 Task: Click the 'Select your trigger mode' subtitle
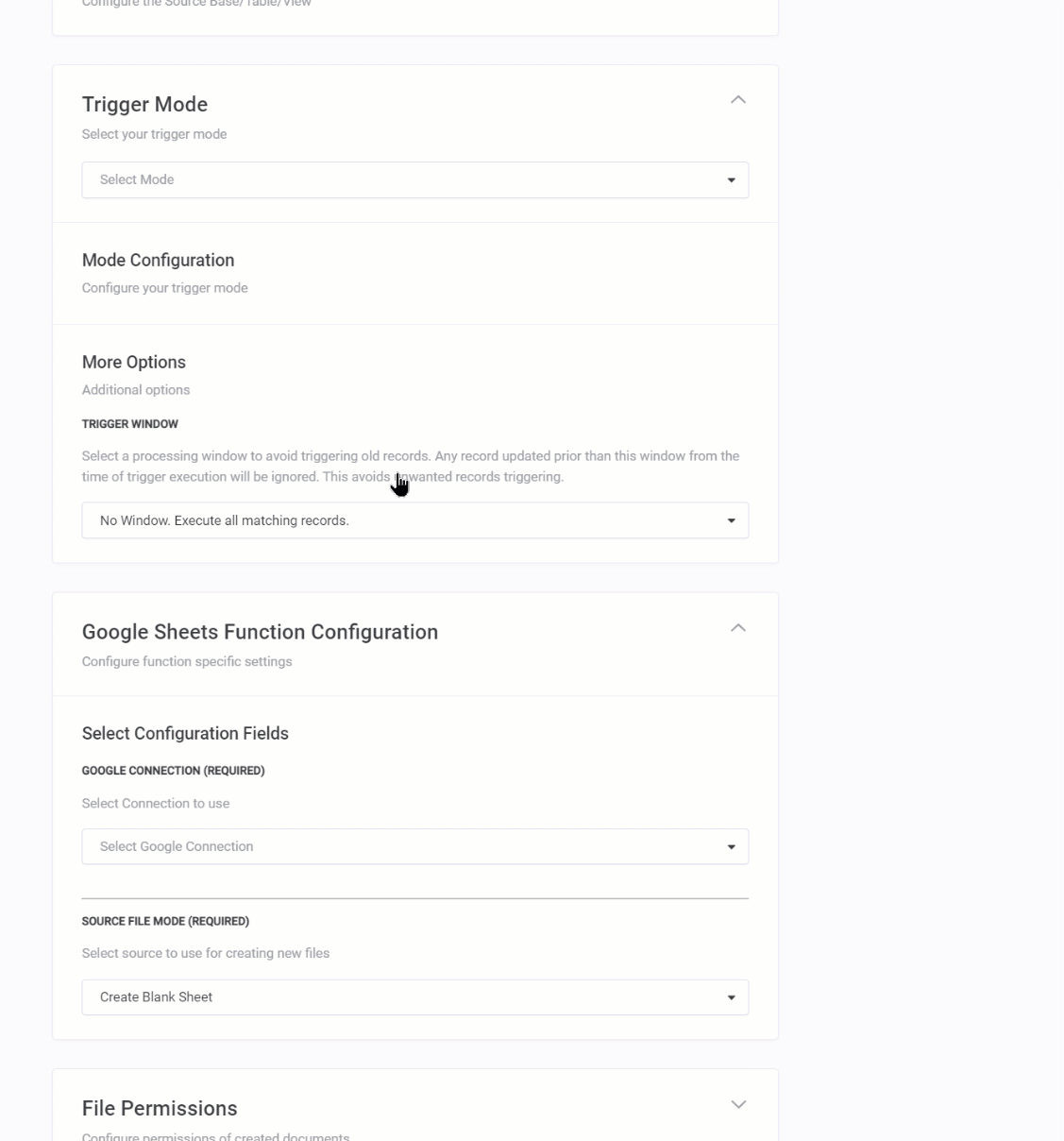pos(154,134)
